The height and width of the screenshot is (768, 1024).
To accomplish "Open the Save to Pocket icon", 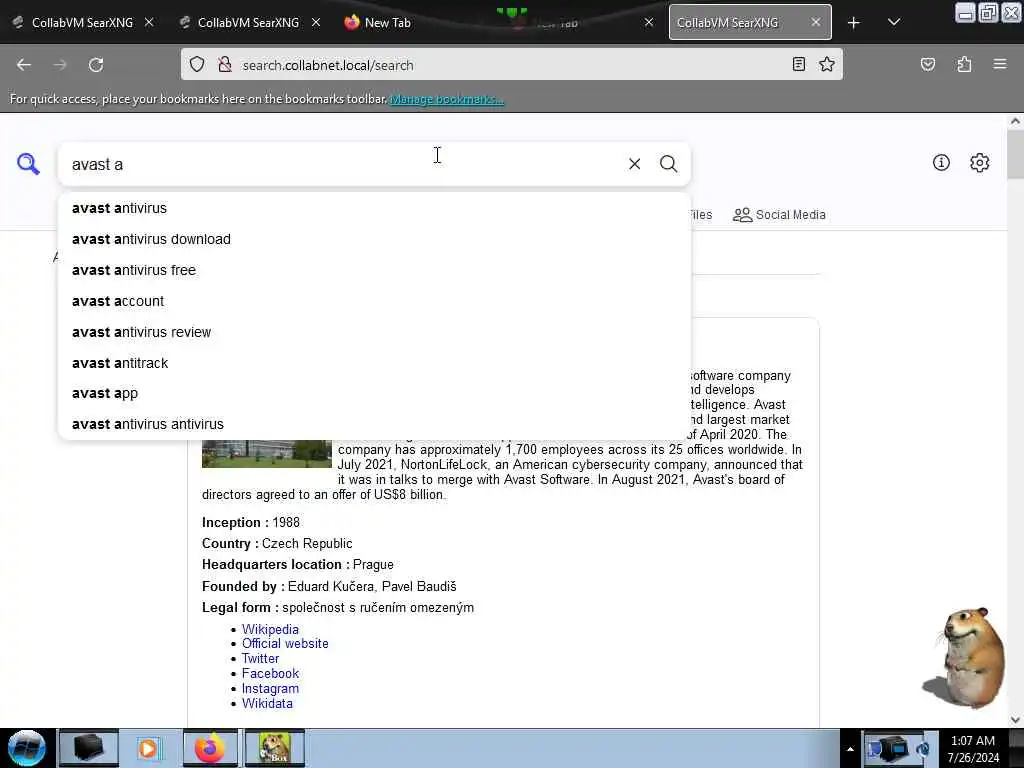I will click(927, 64).
